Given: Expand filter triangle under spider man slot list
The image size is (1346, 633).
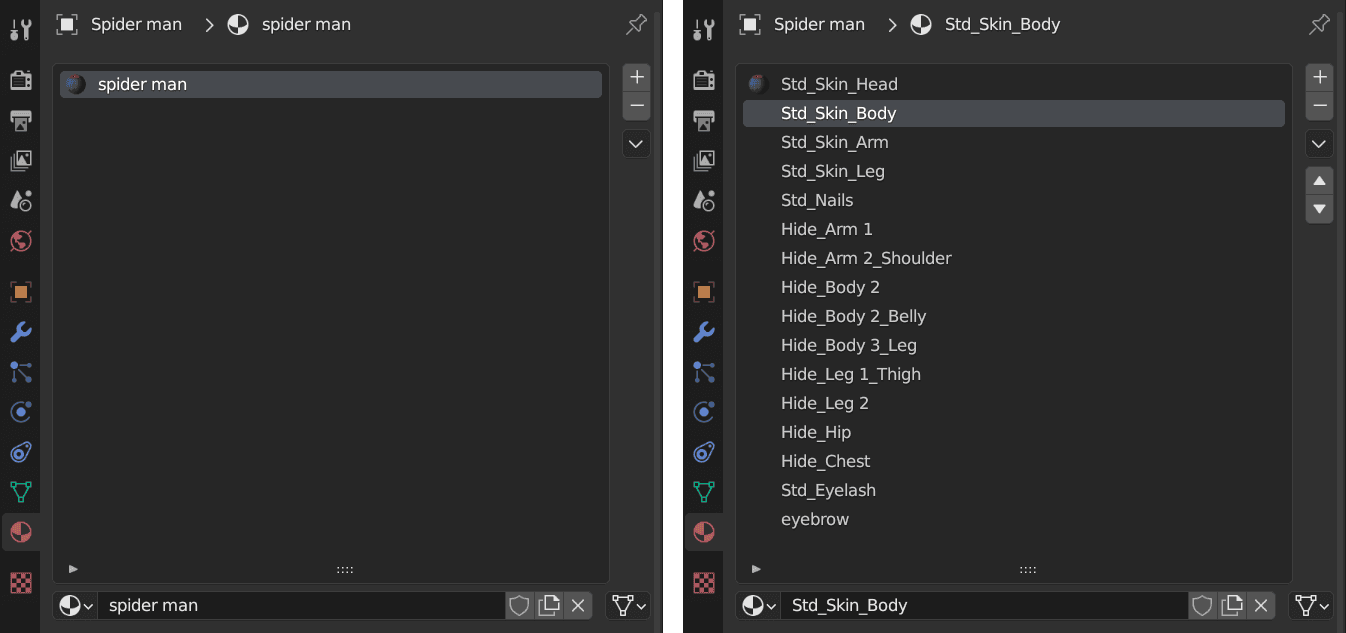Looking at the screenshot, I should click(73, 569).
